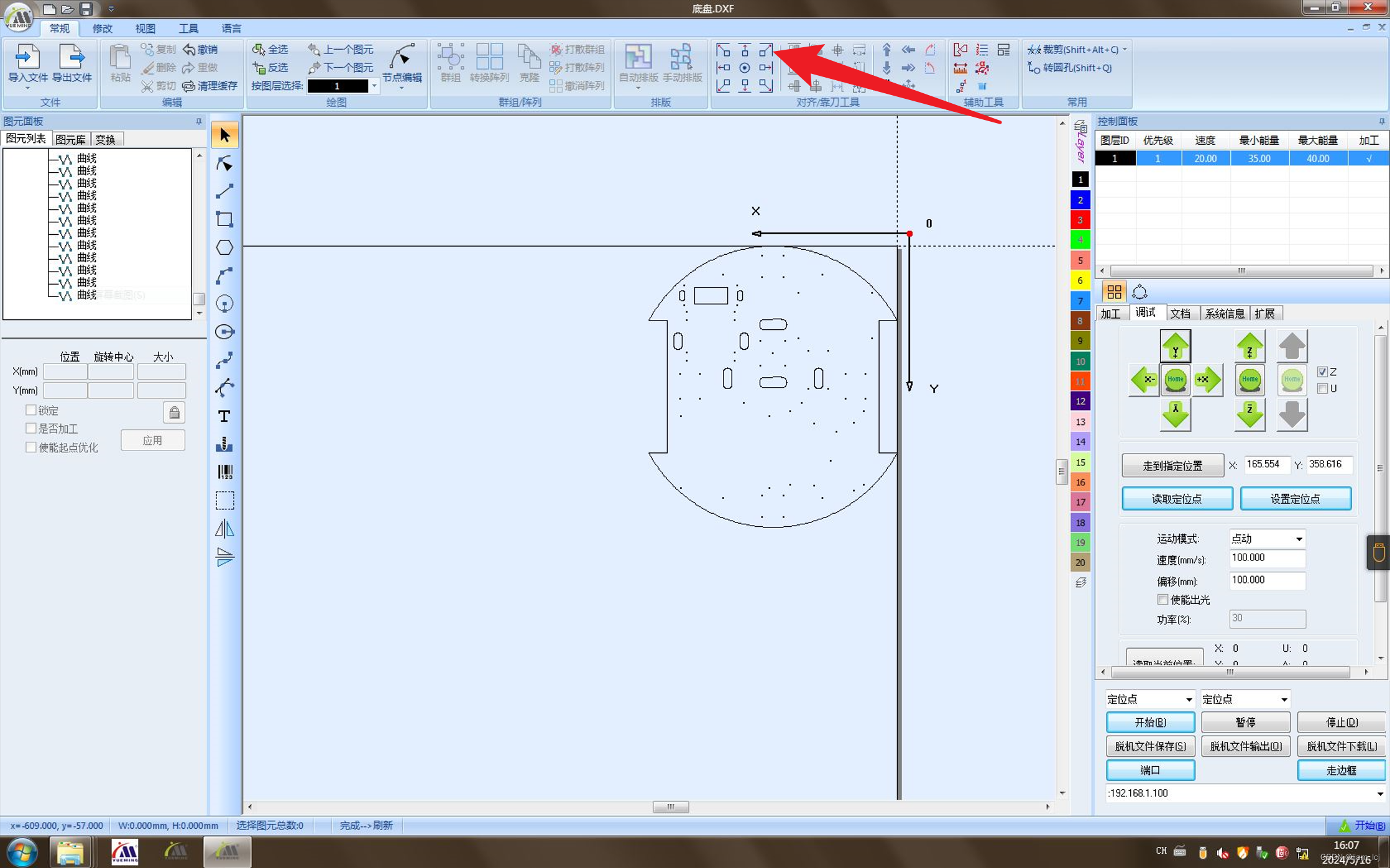Viewport: 1390px width, 868px height.
Task: Click the 开始(B) start button
Action: pos(1150,722)
